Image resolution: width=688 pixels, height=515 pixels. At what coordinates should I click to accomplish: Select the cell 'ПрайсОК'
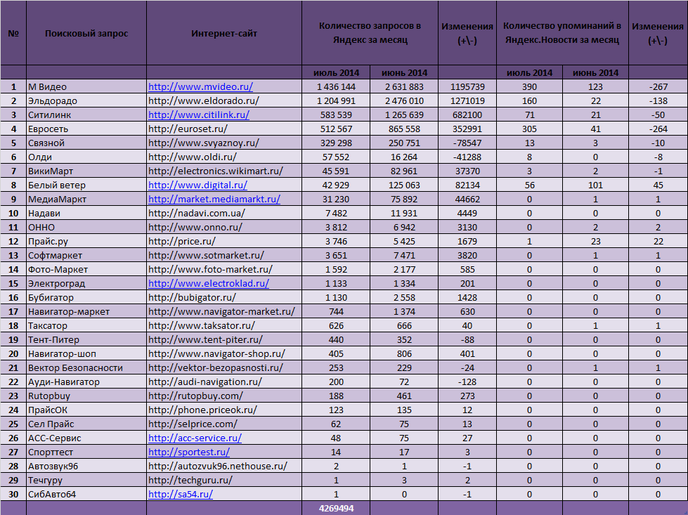(86, 410)
